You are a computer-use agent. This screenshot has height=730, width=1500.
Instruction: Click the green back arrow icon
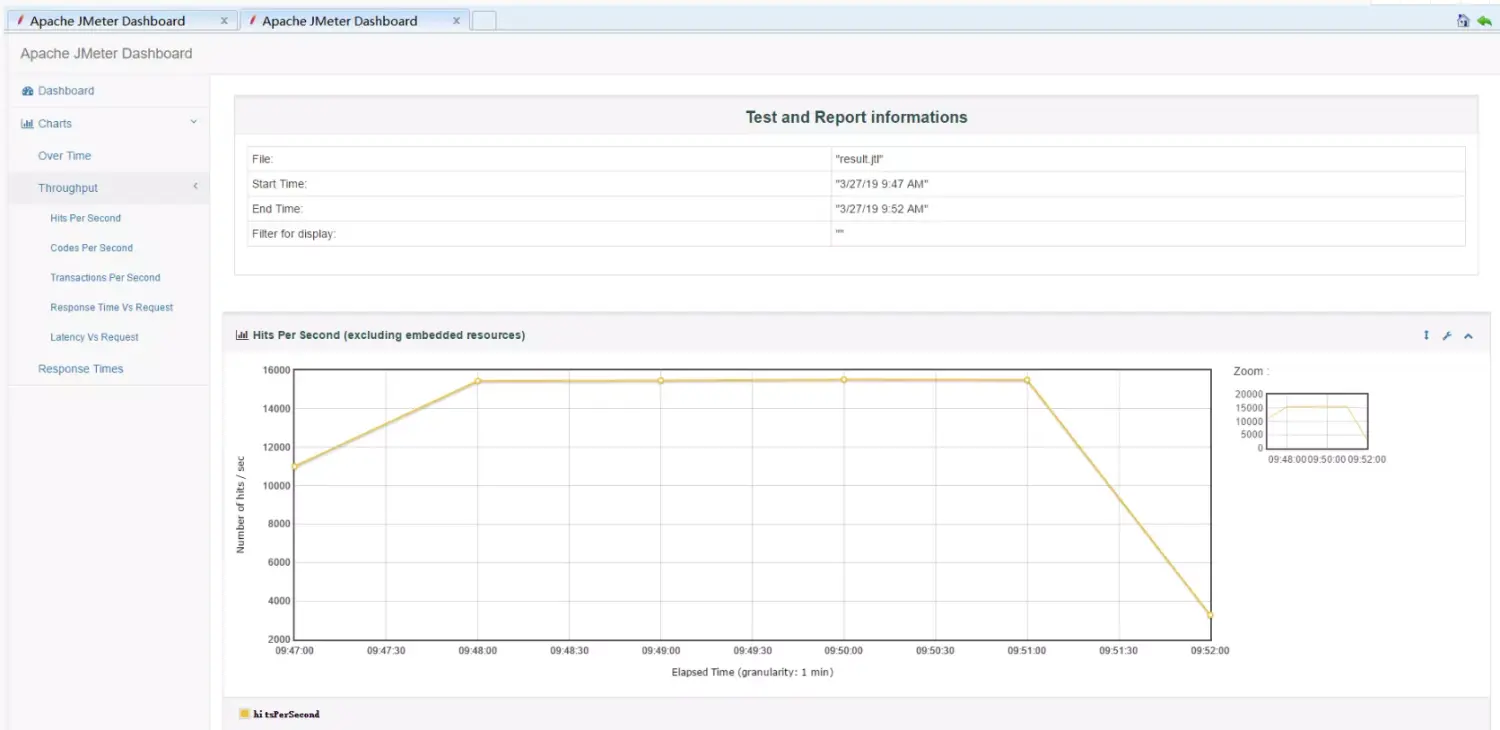pyautogui.click(x=1484, y=20)
